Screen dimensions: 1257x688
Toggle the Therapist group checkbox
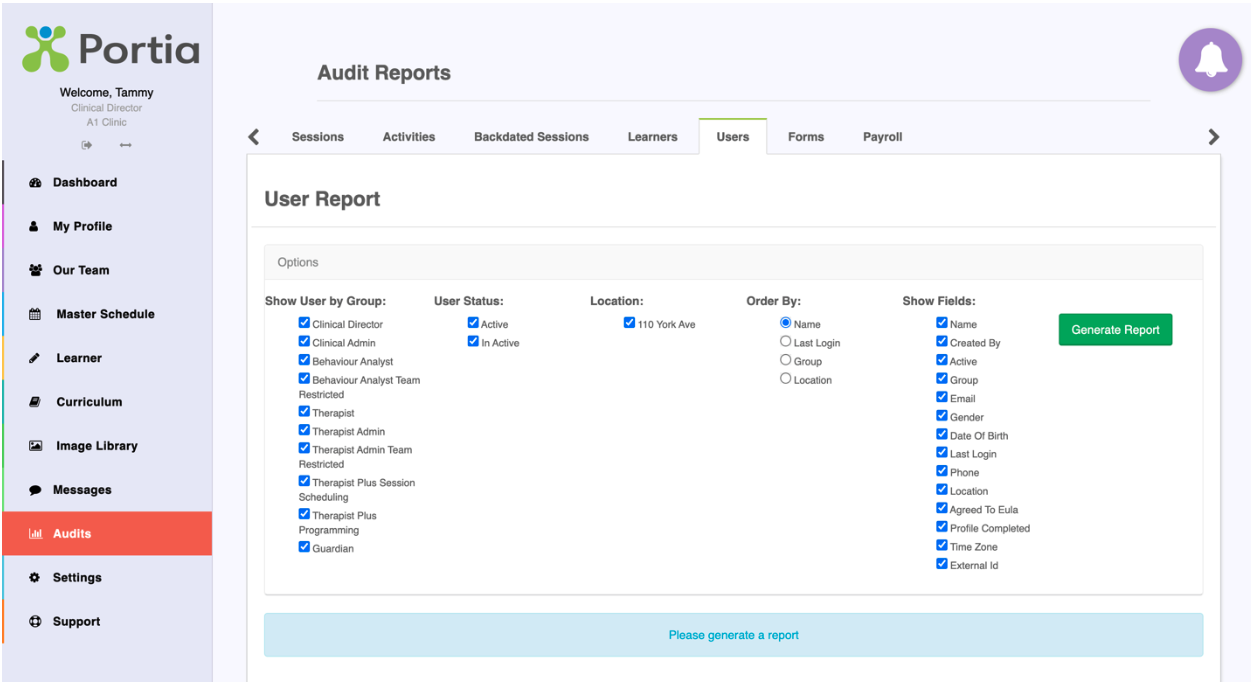click(304, 412)
